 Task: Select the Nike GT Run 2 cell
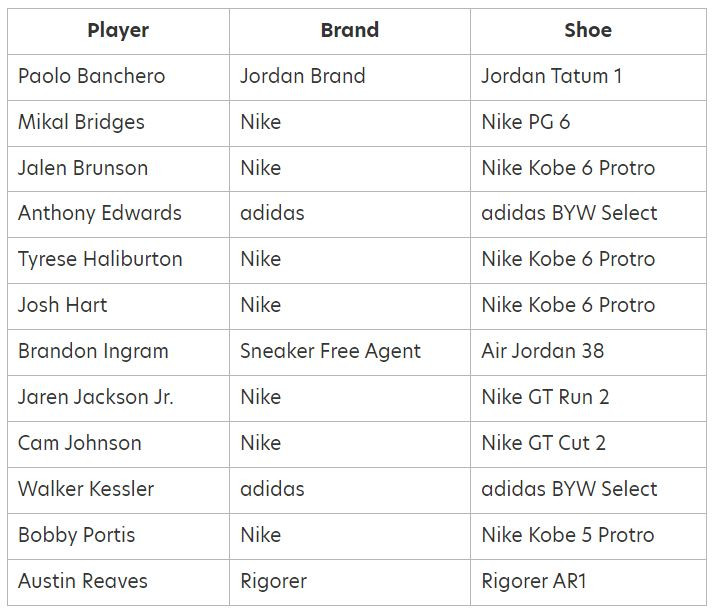tap(588, 398)
